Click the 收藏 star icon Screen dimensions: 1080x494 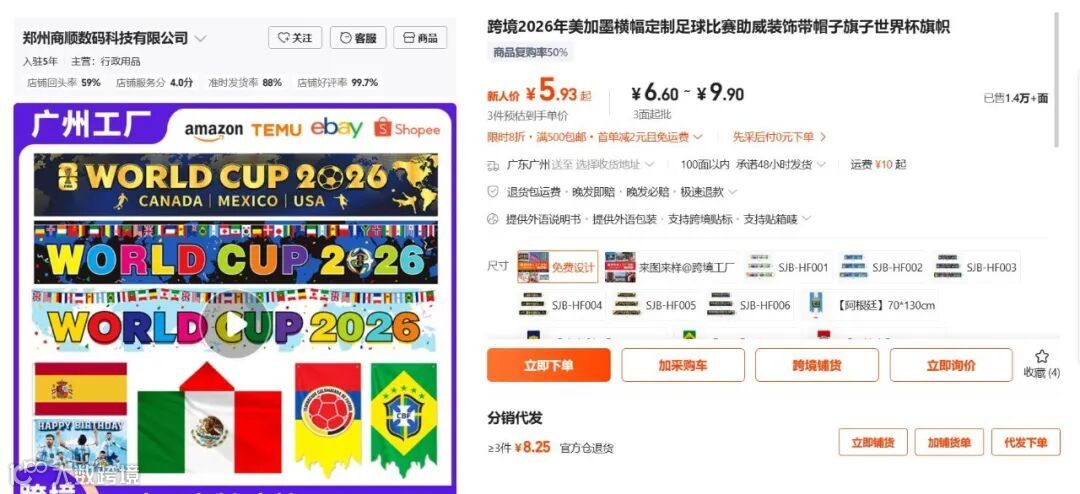click(x=1041, y=357)
